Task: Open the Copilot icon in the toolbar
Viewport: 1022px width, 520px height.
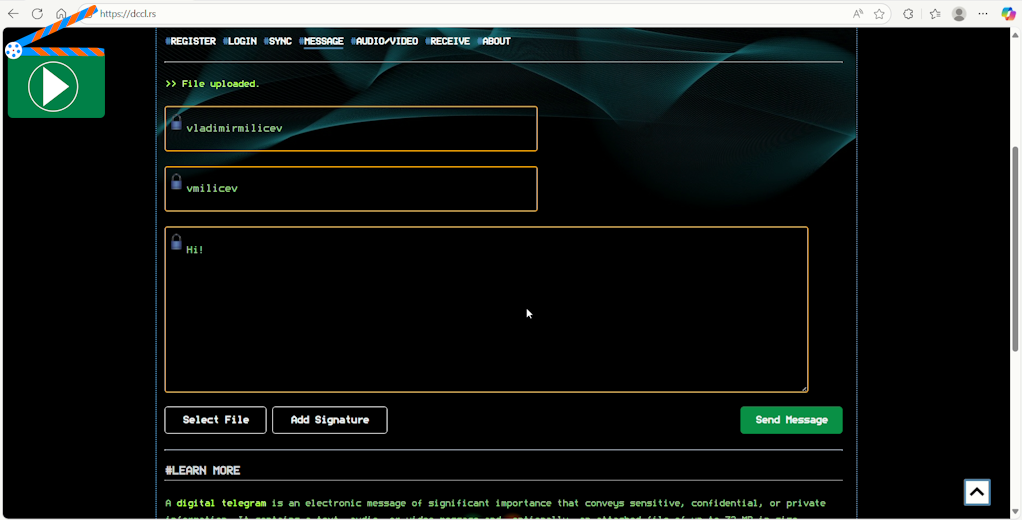Action: point(1008,14)
